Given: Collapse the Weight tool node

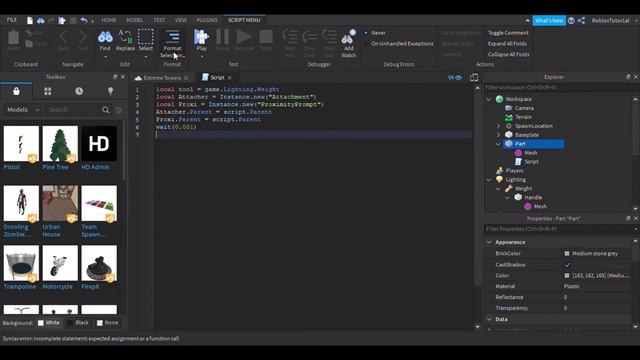Looking at the screenshot, I should click(498, 189).
